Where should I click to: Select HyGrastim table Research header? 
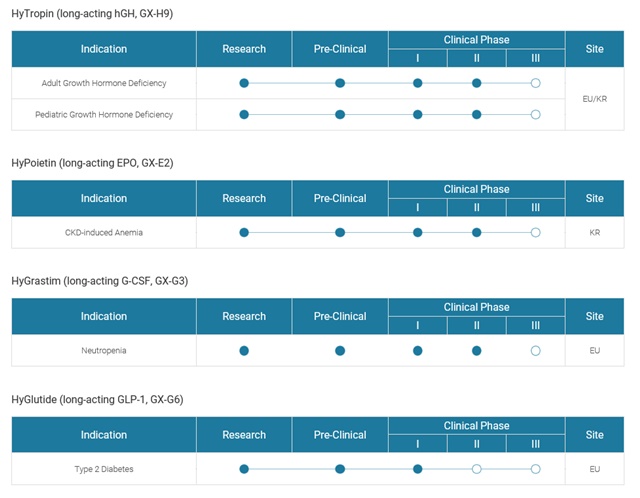pos(244,316)
